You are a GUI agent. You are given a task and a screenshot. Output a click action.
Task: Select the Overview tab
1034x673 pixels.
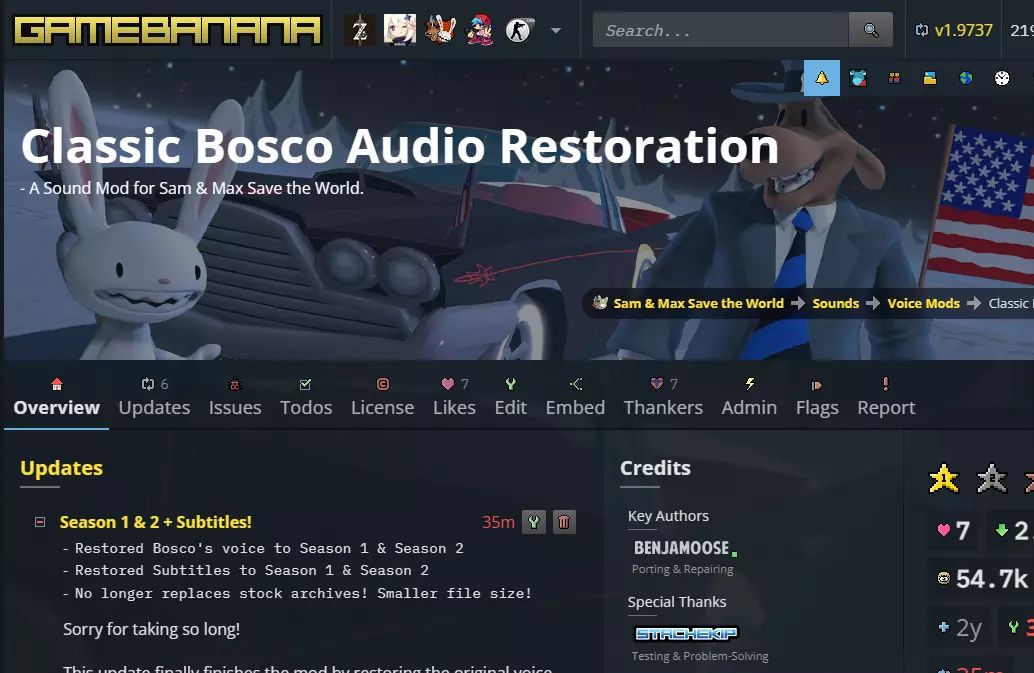pos(57,397)
